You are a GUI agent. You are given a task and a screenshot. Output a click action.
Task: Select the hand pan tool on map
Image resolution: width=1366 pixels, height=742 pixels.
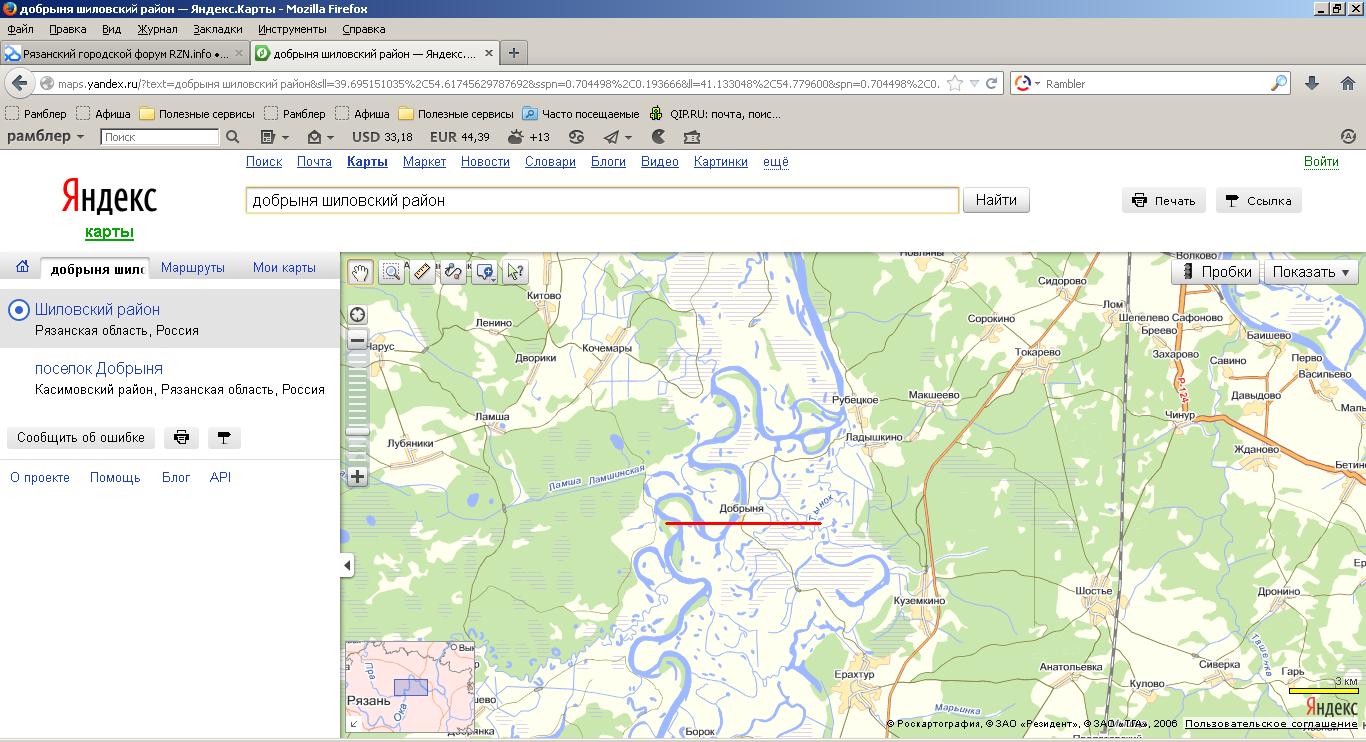(361, 271)
